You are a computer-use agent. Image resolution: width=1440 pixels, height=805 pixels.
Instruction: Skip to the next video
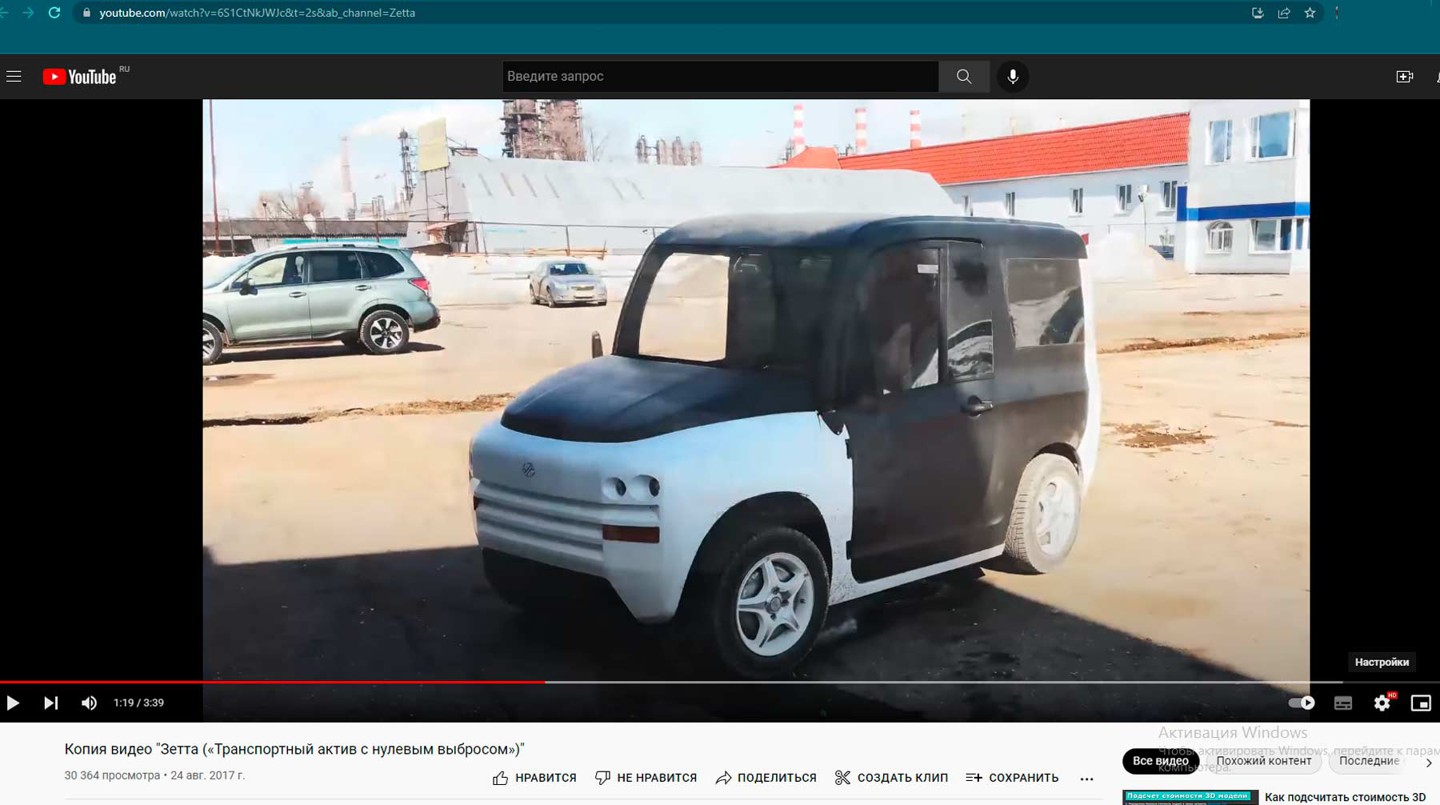(x=50, y=703)
